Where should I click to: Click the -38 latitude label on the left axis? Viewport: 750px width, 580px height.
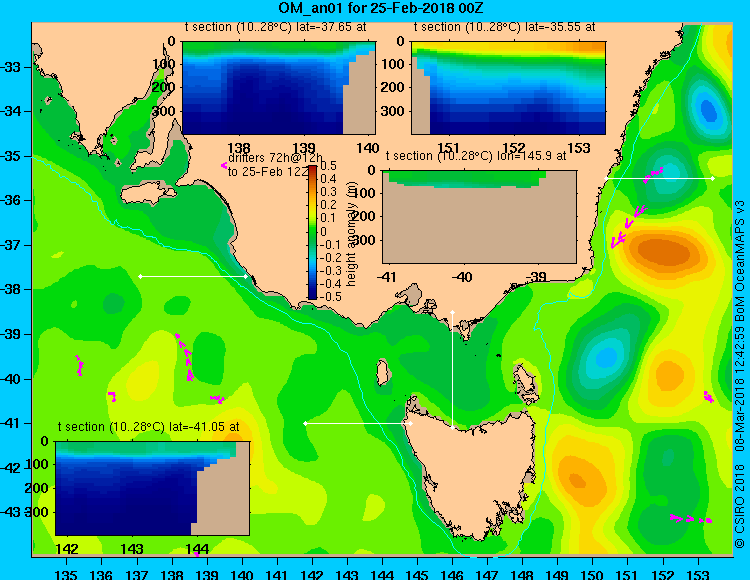tap(10, 289)
